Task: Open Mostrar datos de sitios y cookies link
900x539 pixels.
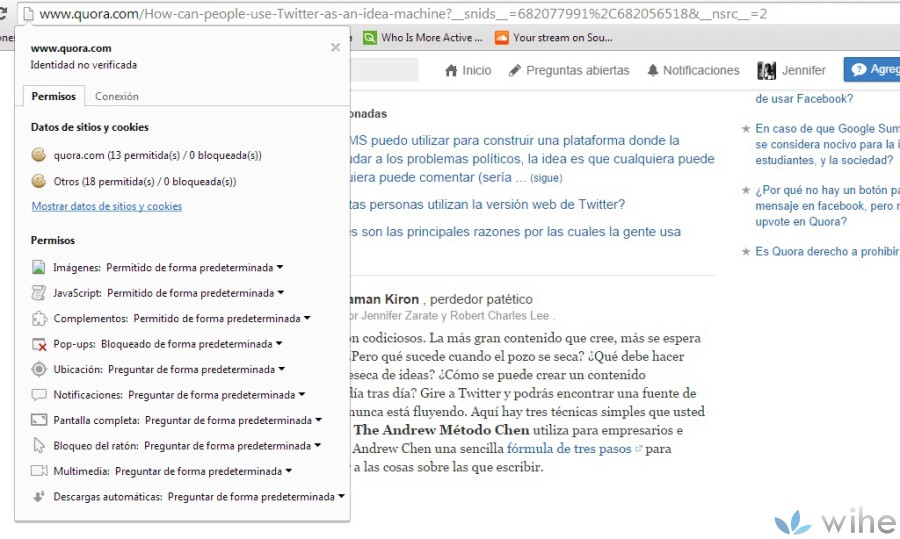Action: click(x=107, y=206)
